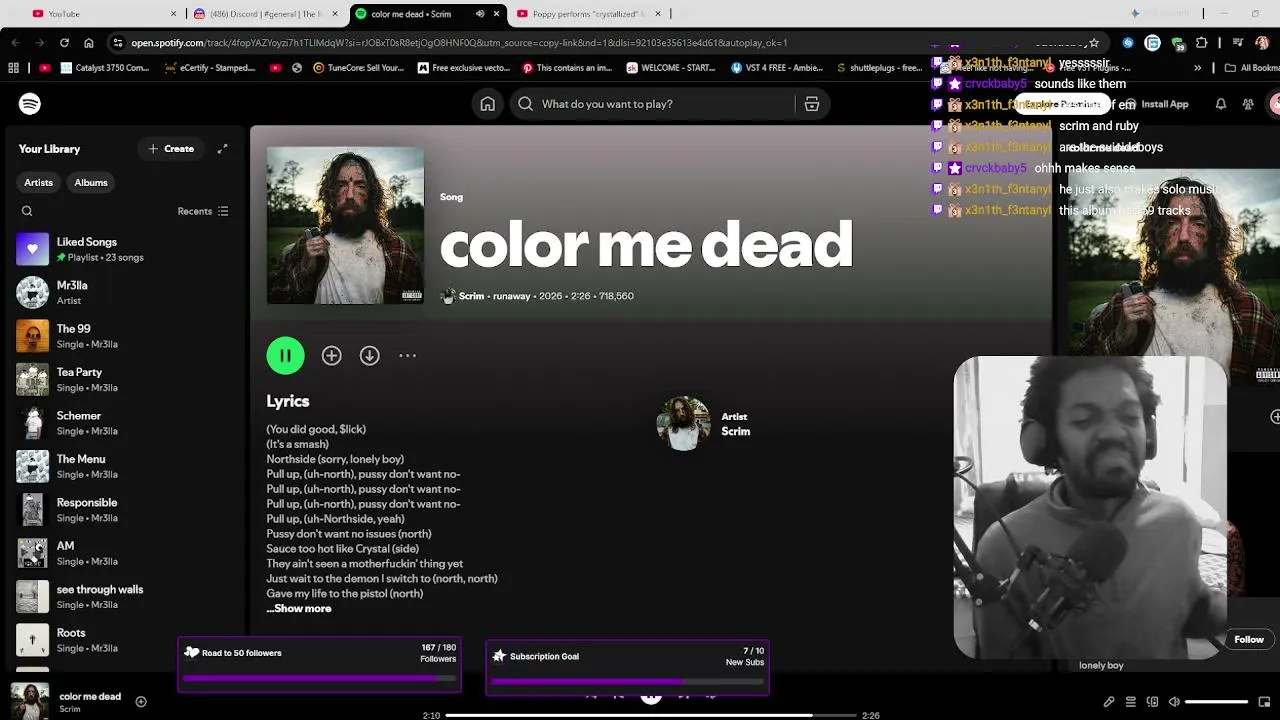Open the Free exclusive vectors bookmark
This screenshot has height=720, width=1280.
click(x=464, y=68)
